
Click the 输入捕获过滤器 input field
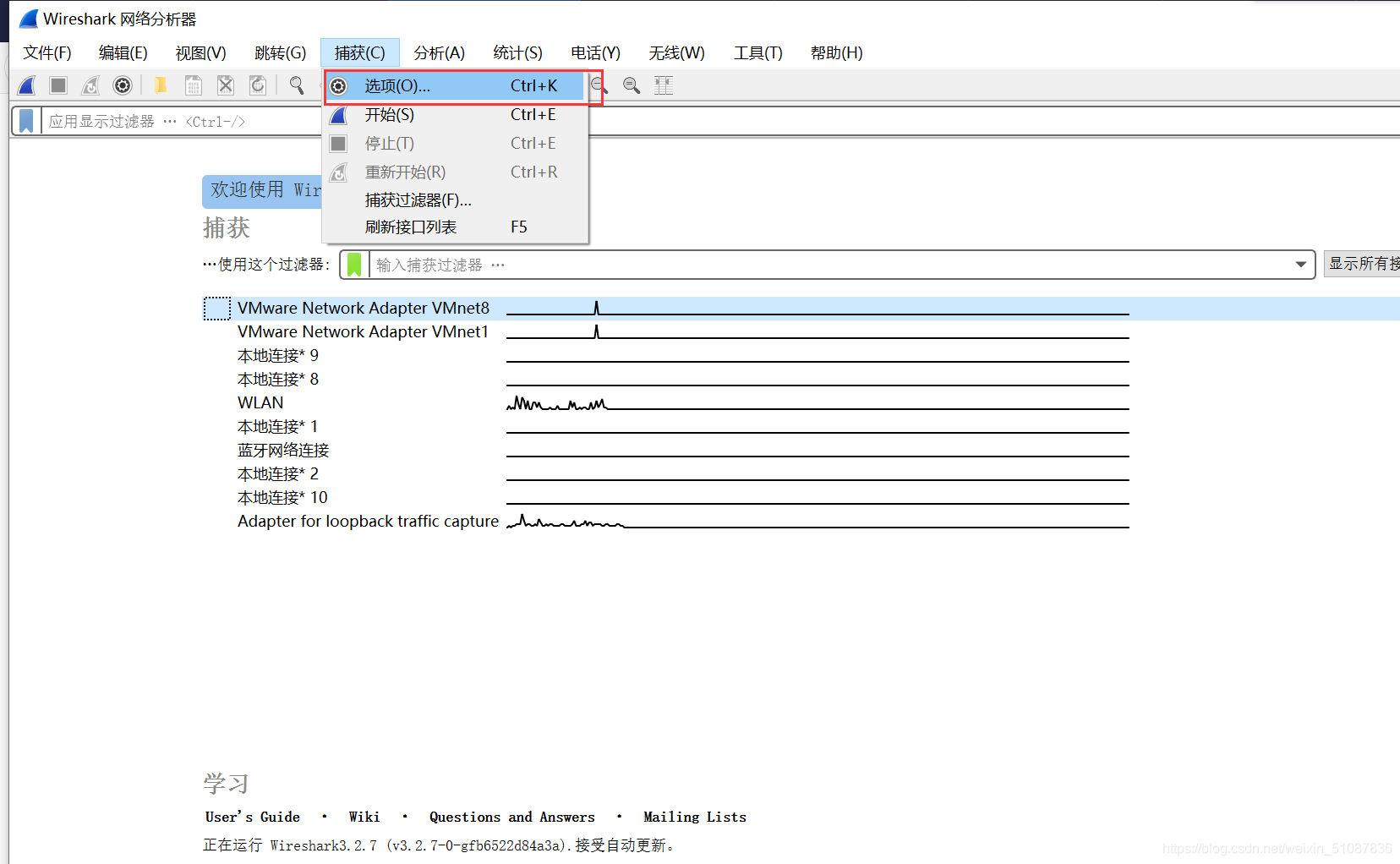coord(829,265)
